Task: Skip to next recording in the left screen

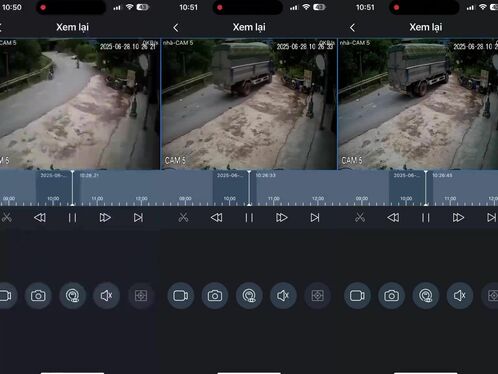Action: 138,218
